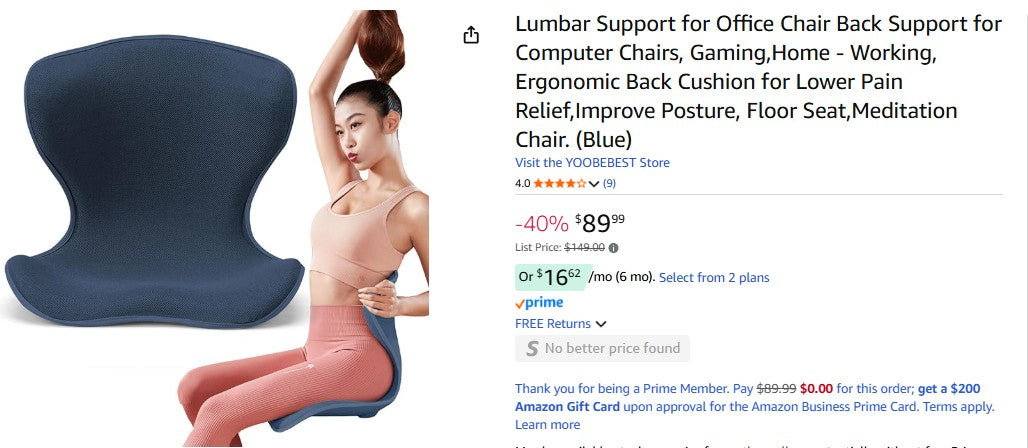
Task: Visit the YOOBEBEST Store link
Action: click(x=592, y=162)
